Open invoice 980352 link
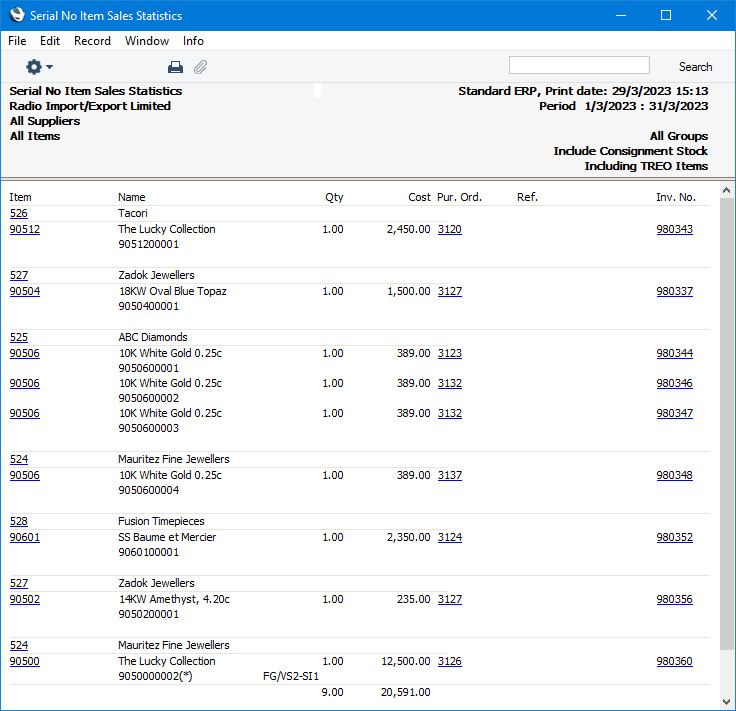Viewport: 736px width, 711px height. click(675, 537)
